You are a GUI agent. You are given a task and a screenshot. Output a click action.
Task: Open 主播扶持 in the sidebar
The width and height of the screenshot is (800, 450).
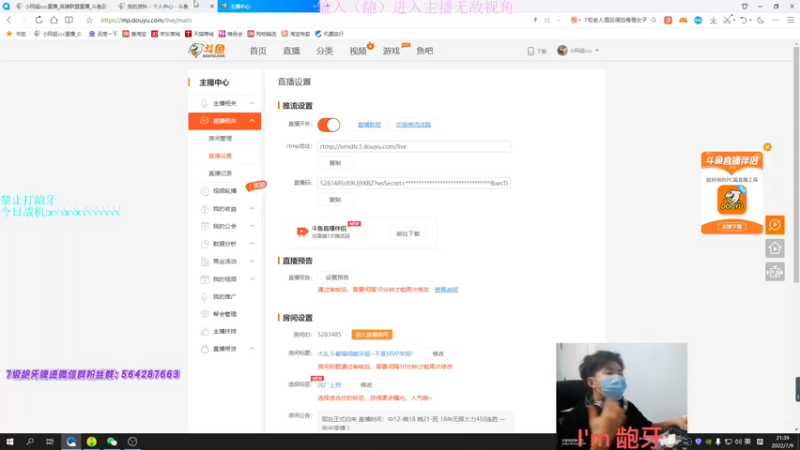(x=224, y=331)
